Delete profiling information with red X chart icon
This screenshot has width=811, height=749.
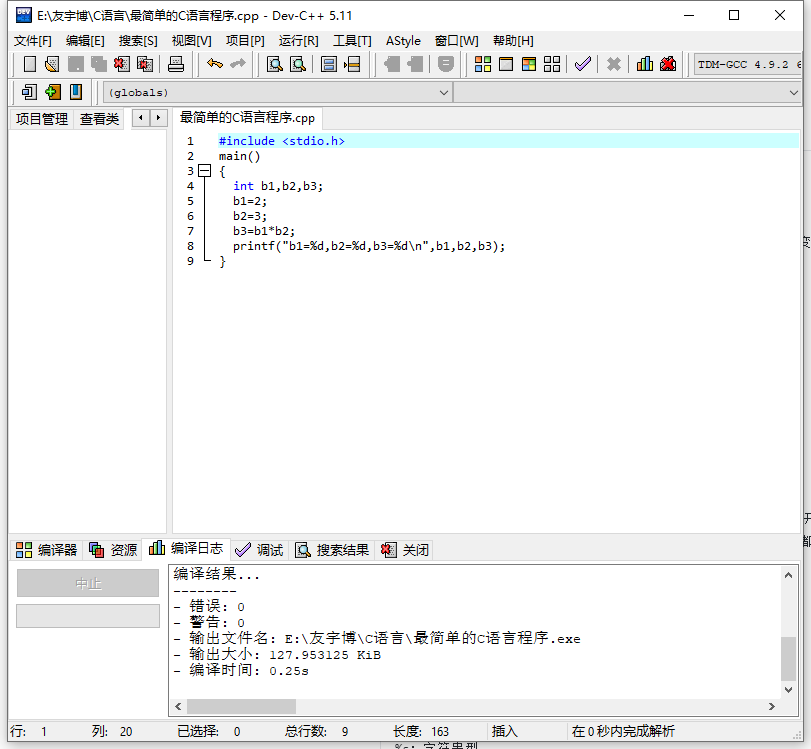point(668,64)
